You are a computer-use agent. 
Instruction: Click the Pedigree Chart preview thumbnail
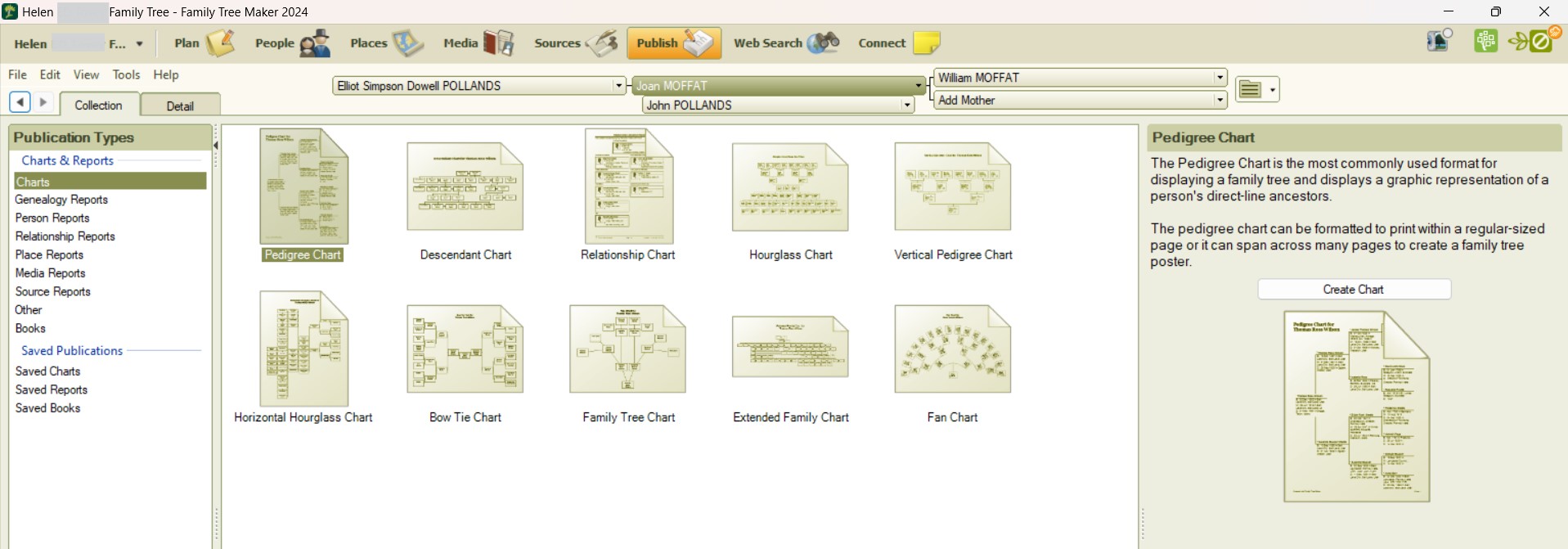coord(1356,407)
